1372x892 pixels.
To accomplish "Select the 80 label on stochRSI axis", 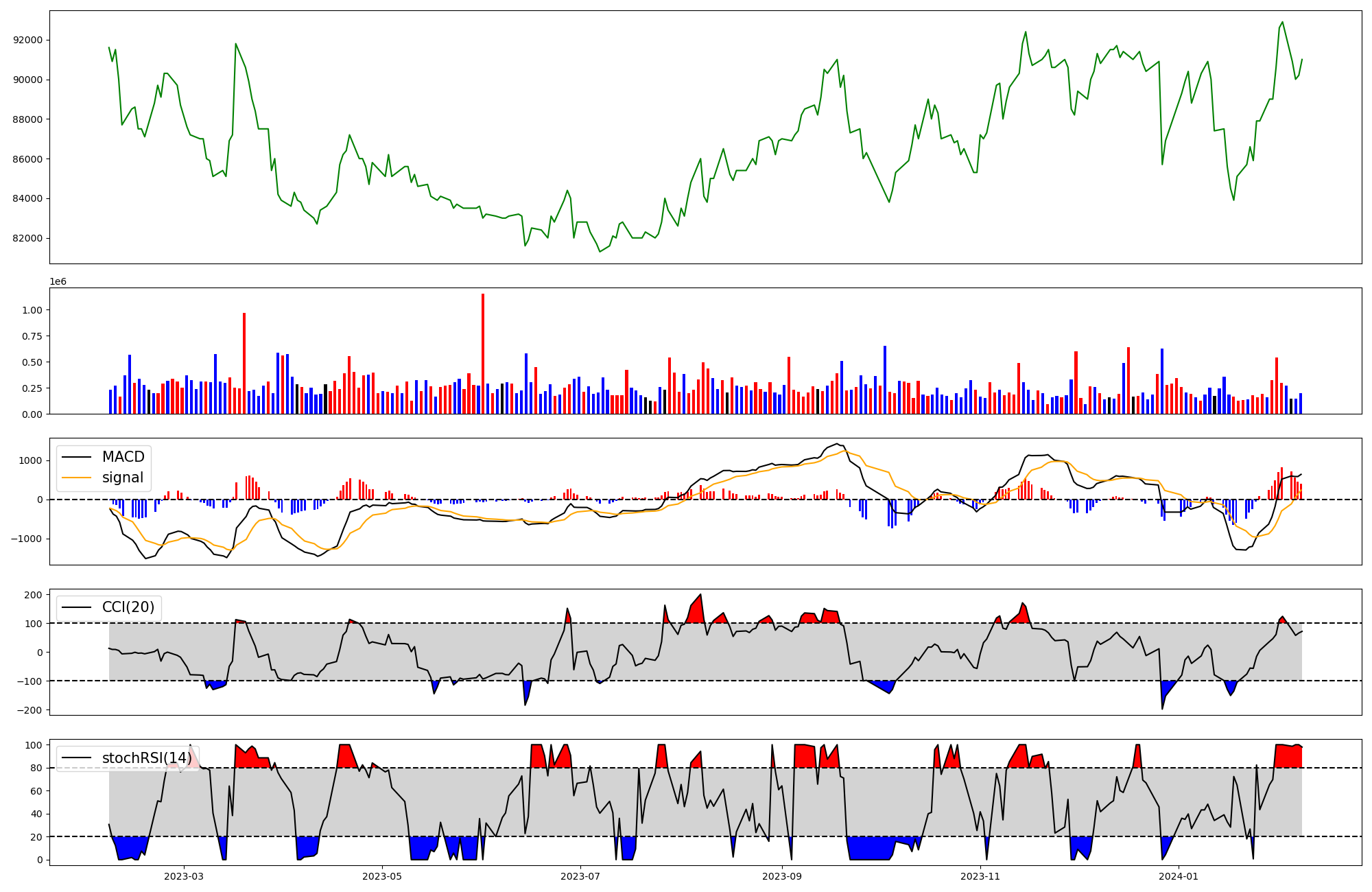I will coord(36,768).
